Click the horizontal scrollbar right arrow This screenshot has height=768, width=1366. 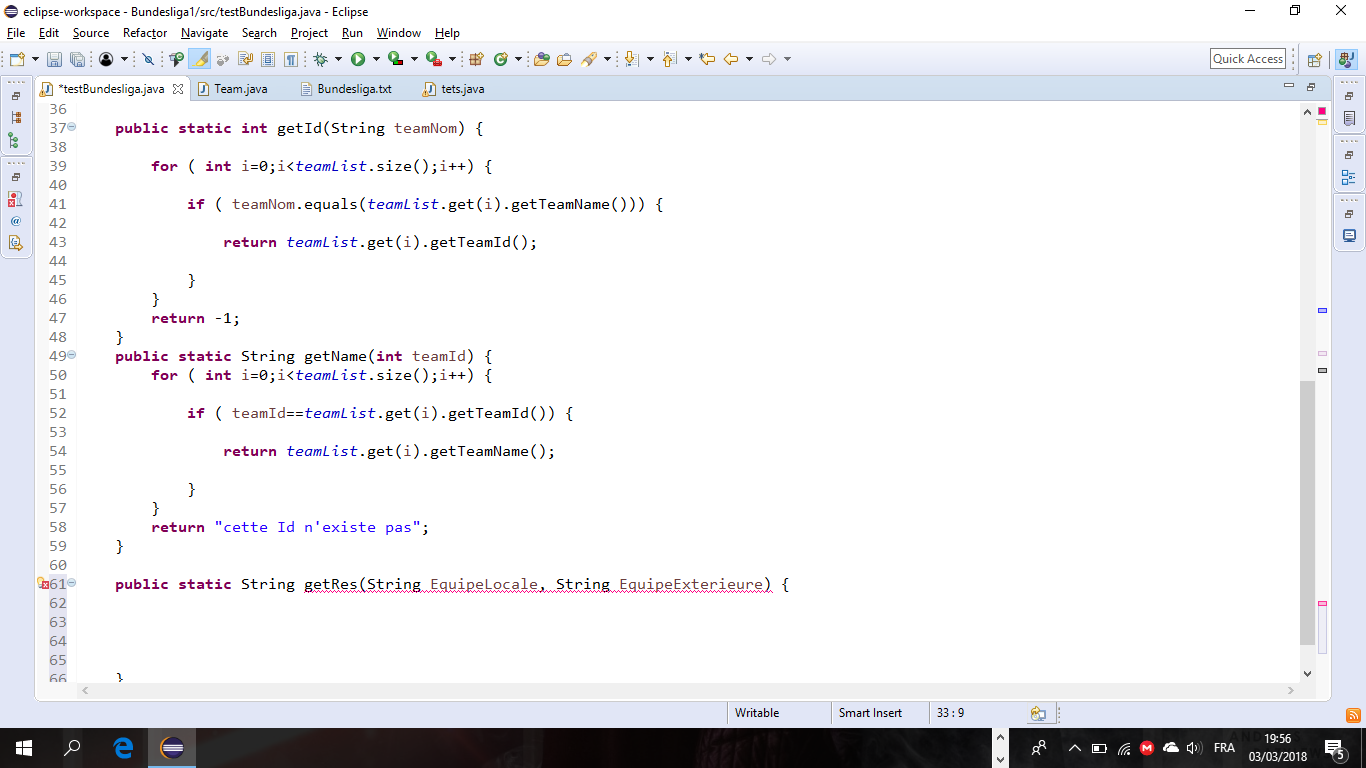[1290, 690]
